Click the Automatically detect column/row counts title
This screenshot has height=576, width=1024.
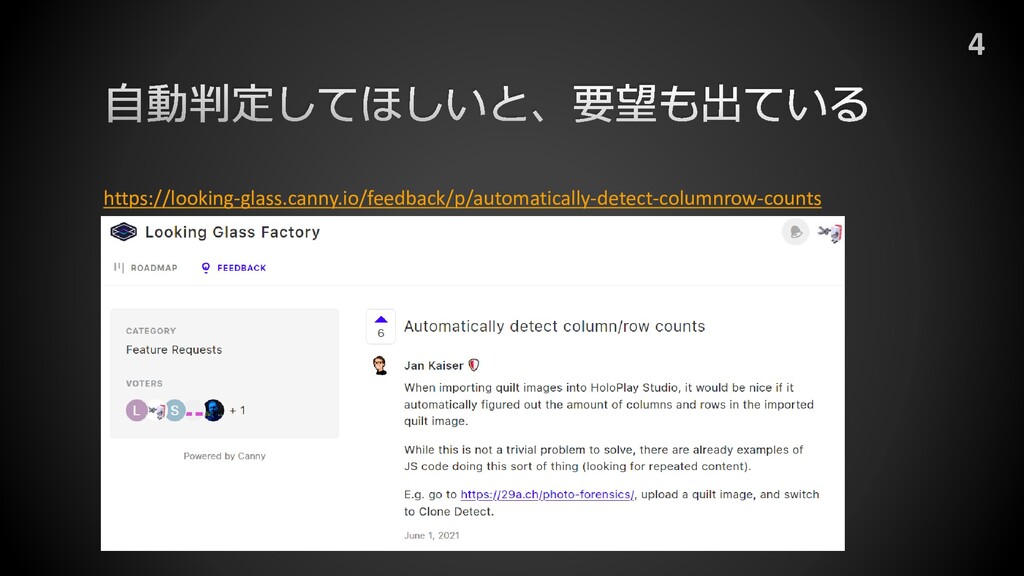(x=554, y=326)
